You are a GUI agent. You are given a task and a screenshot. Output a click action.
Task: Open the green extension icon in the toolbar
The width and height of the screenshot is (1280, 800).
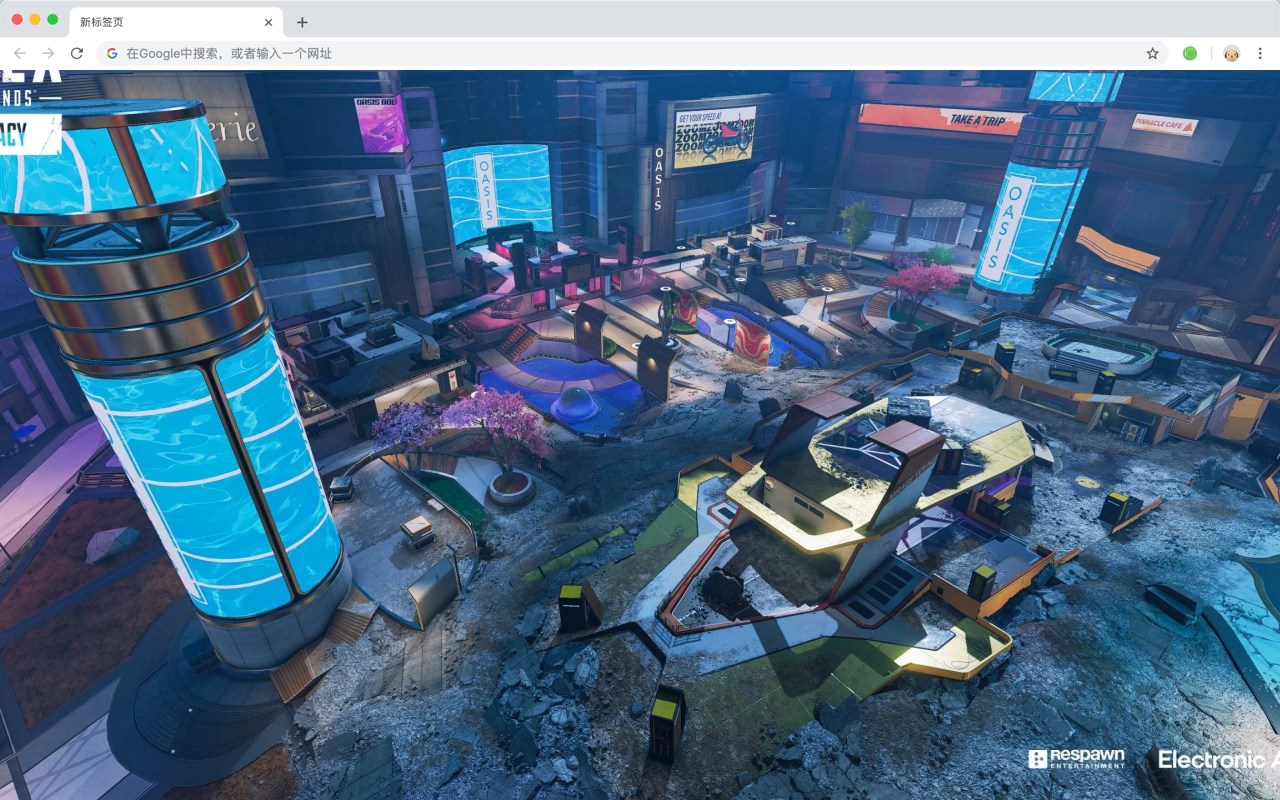point(1190,53)
